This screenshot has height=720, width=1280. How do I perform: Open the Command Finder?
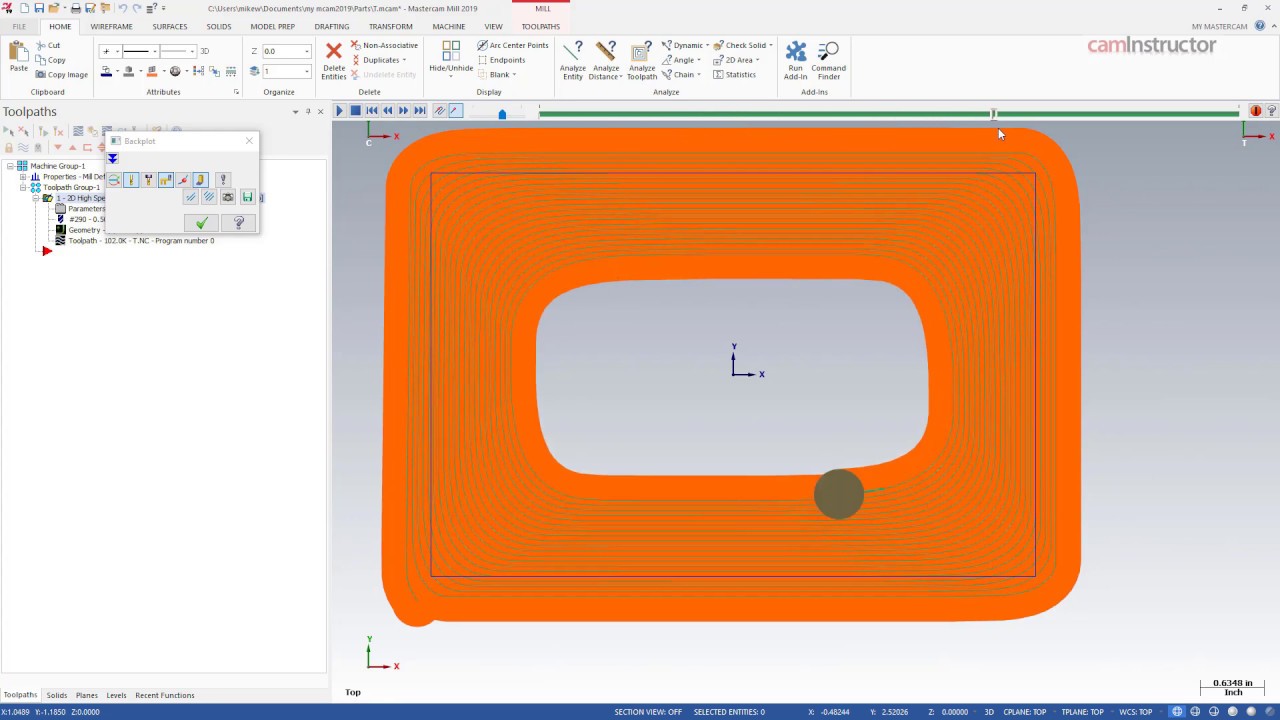[829, 60]
